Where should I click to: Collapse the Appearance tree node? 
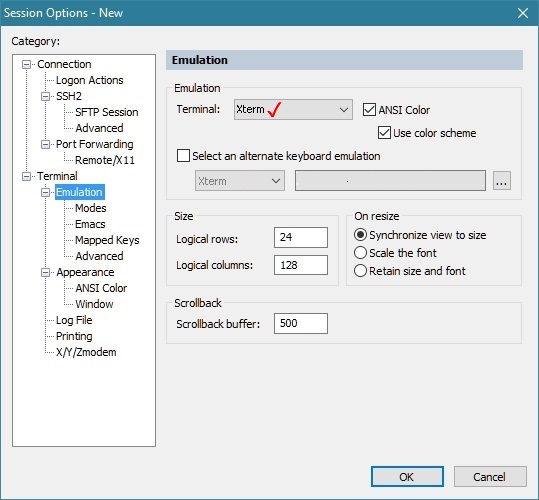pyautogui.click(x=45, y=273)
